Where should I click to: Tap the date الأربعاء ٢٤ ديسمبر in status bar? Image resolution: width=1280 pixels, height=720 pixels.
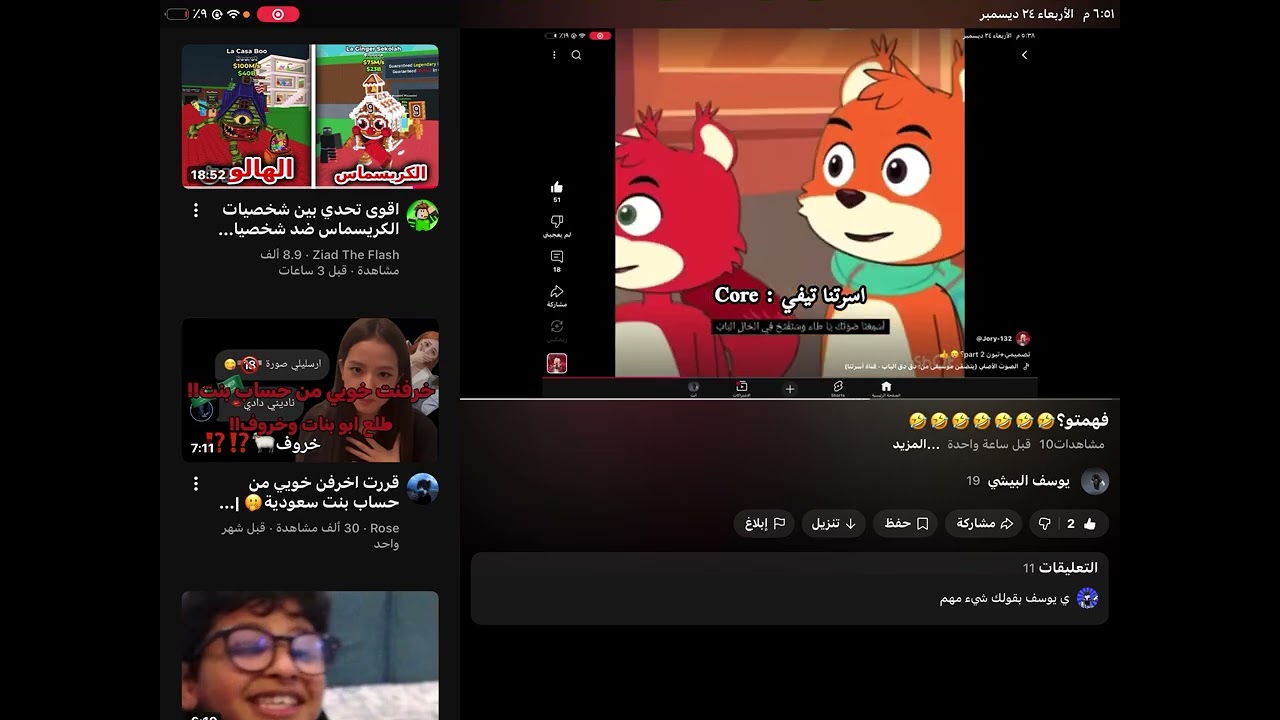click(1027, 14)
